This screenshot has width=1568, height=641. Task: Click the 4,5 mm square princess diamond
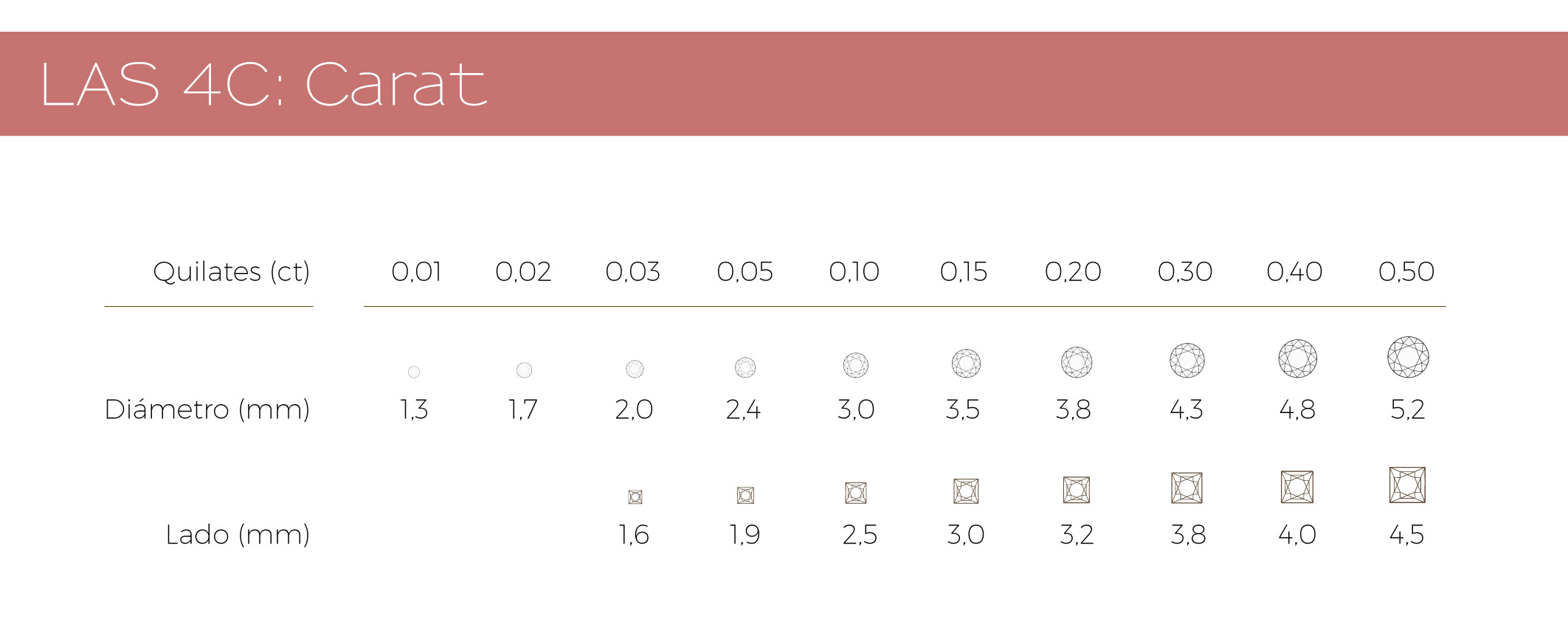click(1407, 485)
